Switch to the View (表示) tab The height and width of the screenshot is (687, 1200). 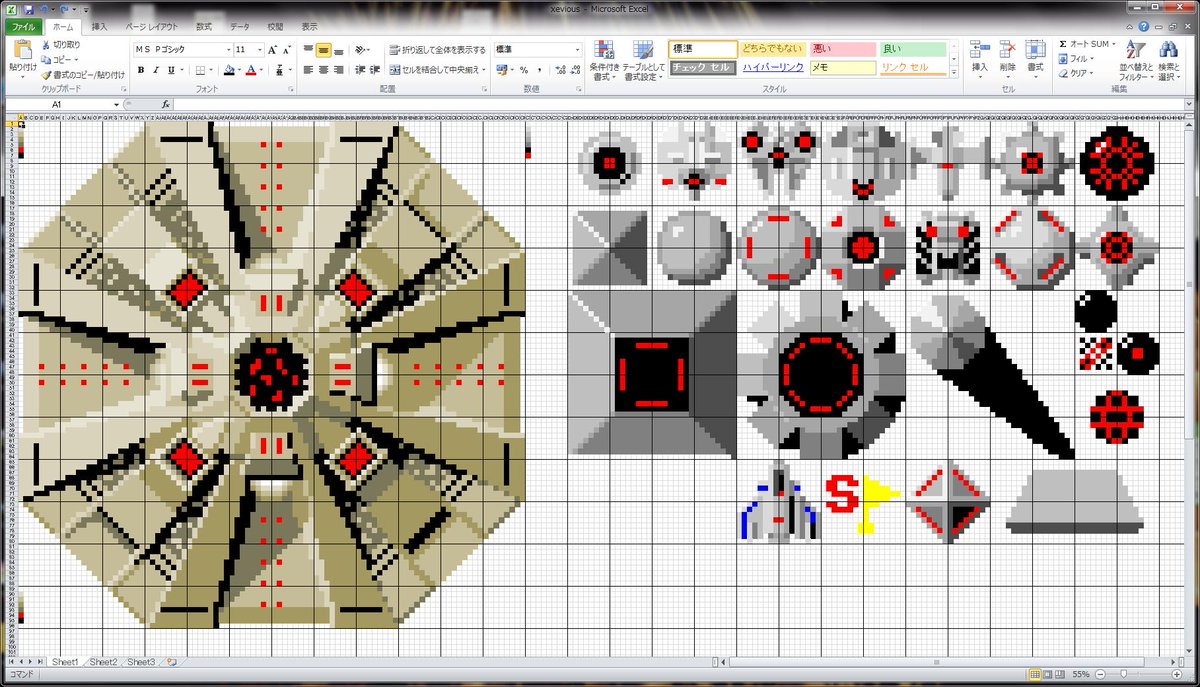[310, 27]
